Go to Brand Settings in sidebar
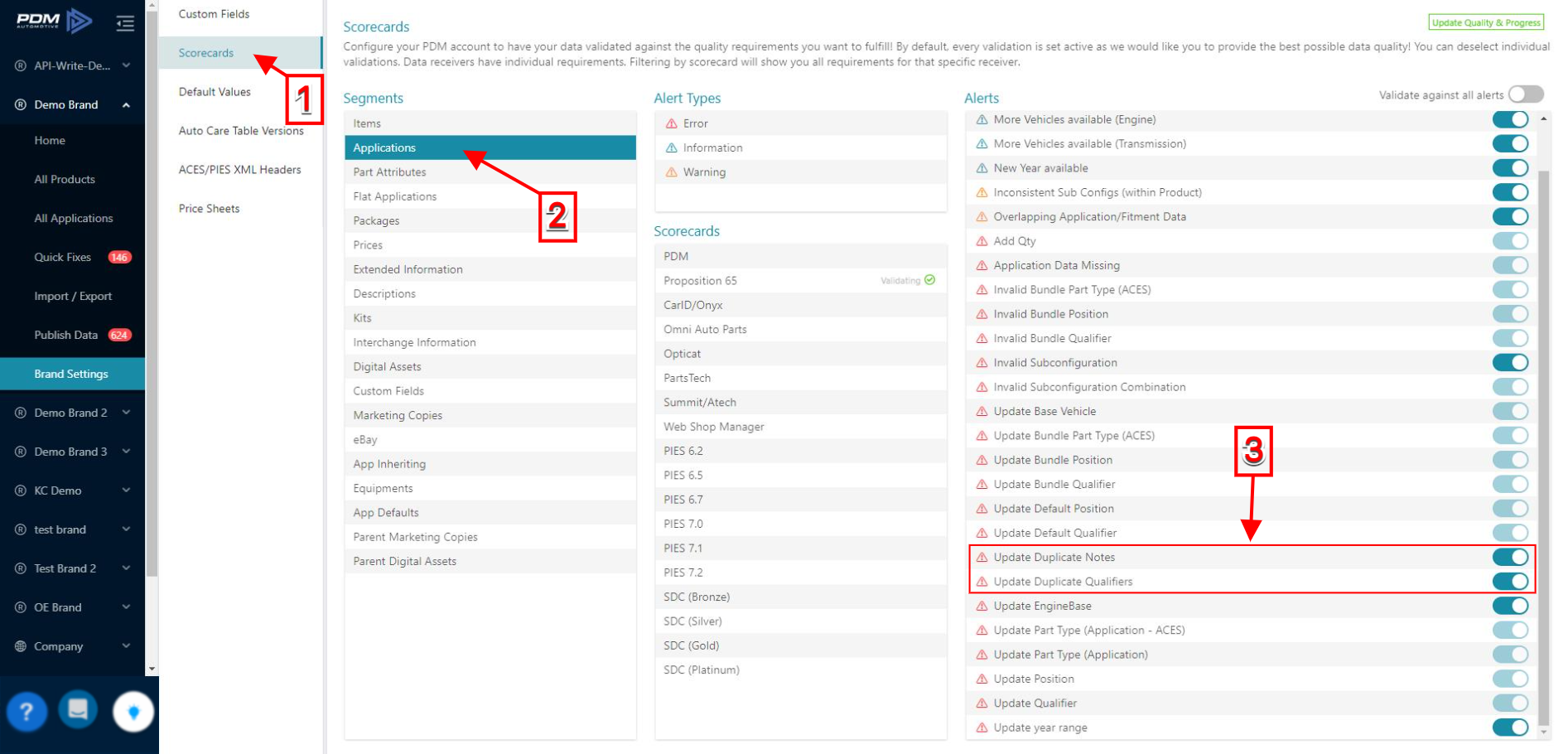This screenshot has width=1568, height=754. coord(72,374)
